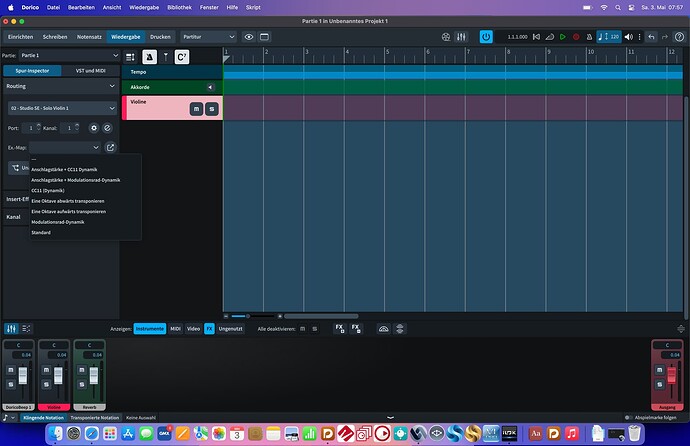This screenshot has height=446, width=690.
Task: Click the tempo mode button showing 120
Action: [x=609, y=37]
